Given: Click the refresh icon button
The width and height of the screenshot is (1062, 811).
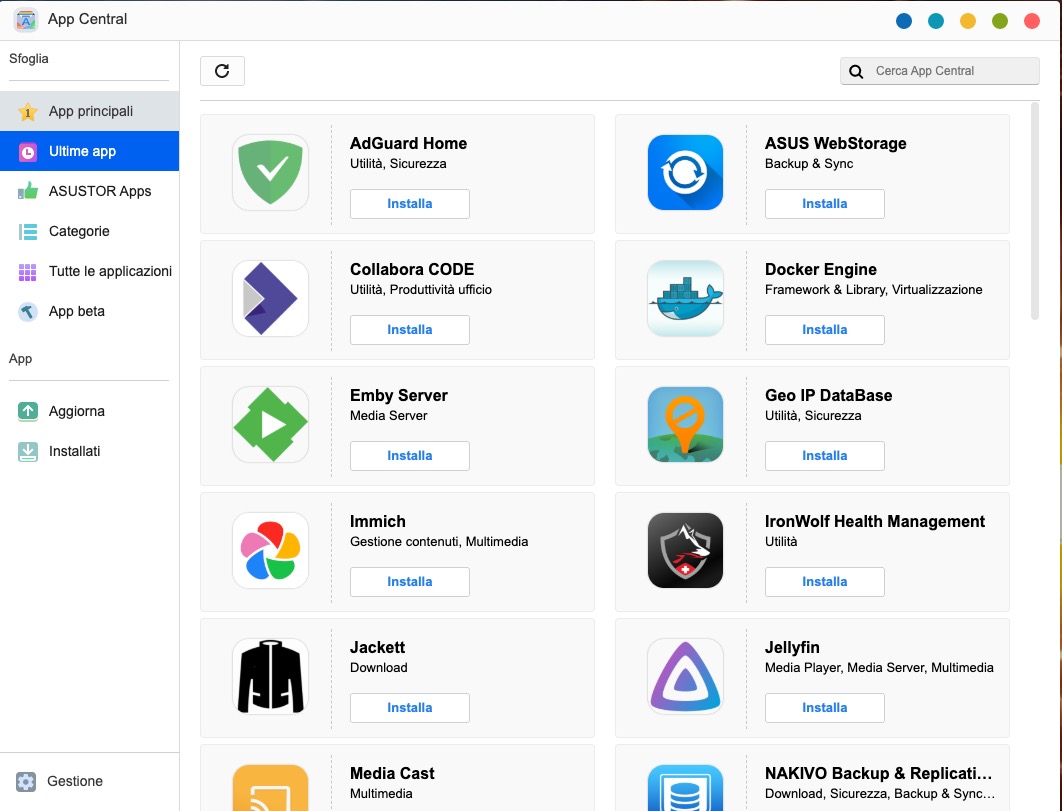Looking at the screenshot, I should tap(222, 71).
